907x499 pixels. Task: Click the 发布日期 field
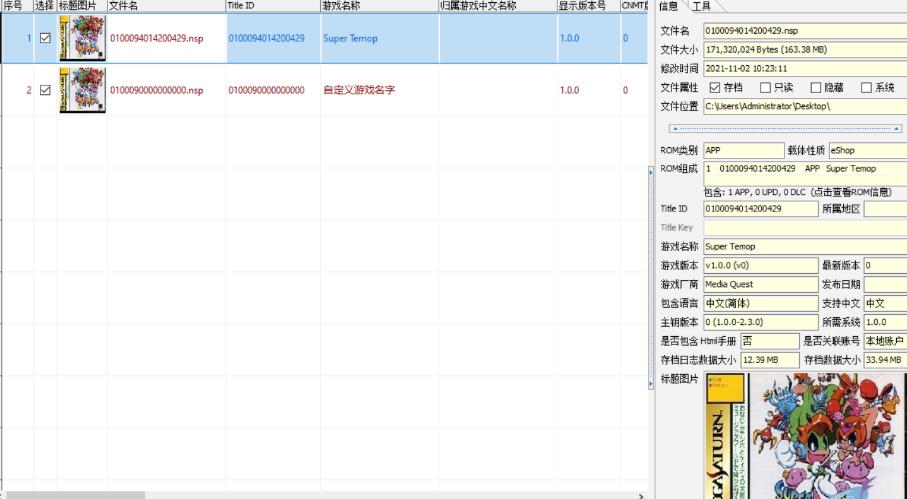886,284
